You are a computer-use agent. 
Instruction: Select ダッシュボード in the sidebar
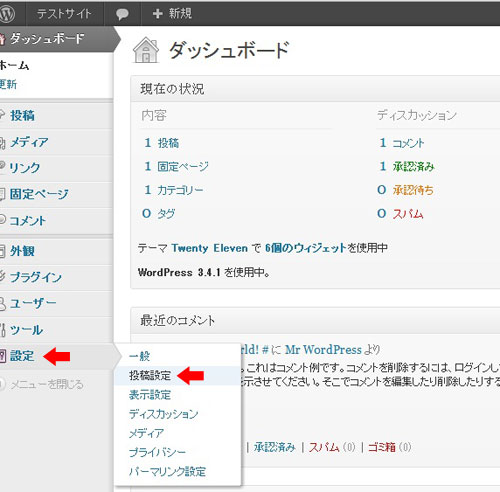[x=47, y=39]
